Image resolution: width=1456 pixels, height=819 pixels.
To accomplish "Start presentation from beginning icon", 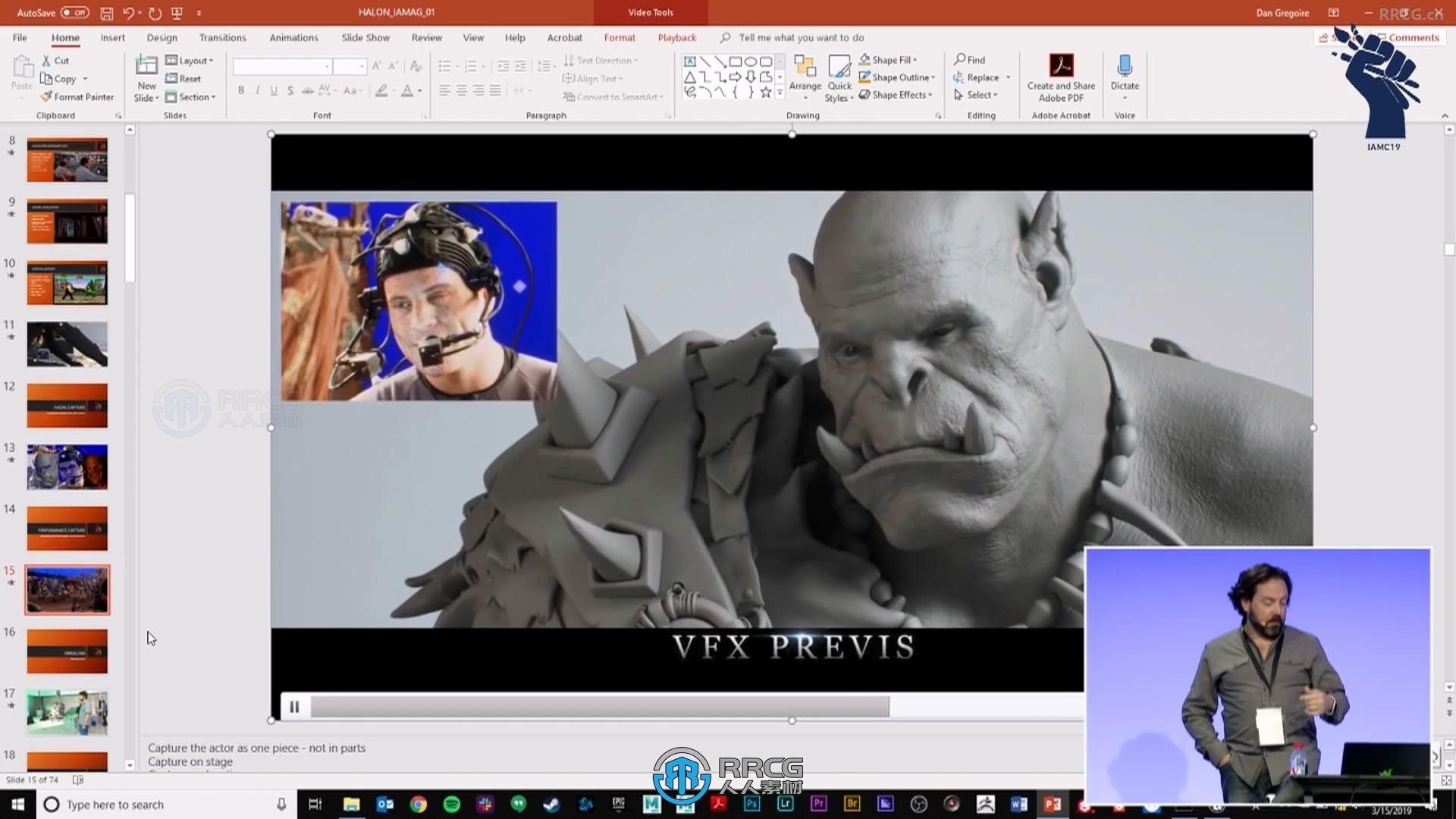I will [177, 13].
